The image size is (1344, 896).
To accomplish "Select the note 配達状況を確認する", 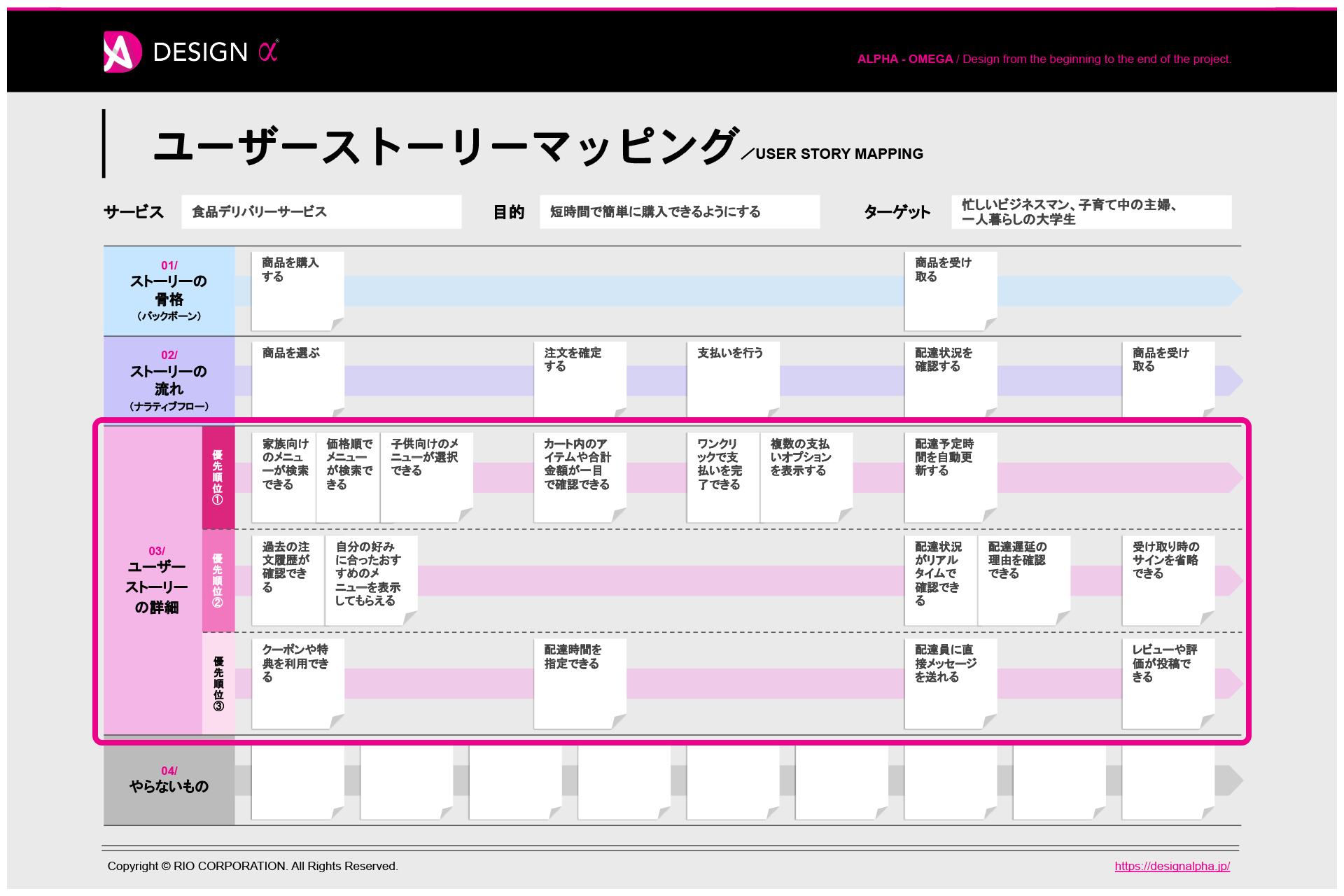I will click(951, 379).
